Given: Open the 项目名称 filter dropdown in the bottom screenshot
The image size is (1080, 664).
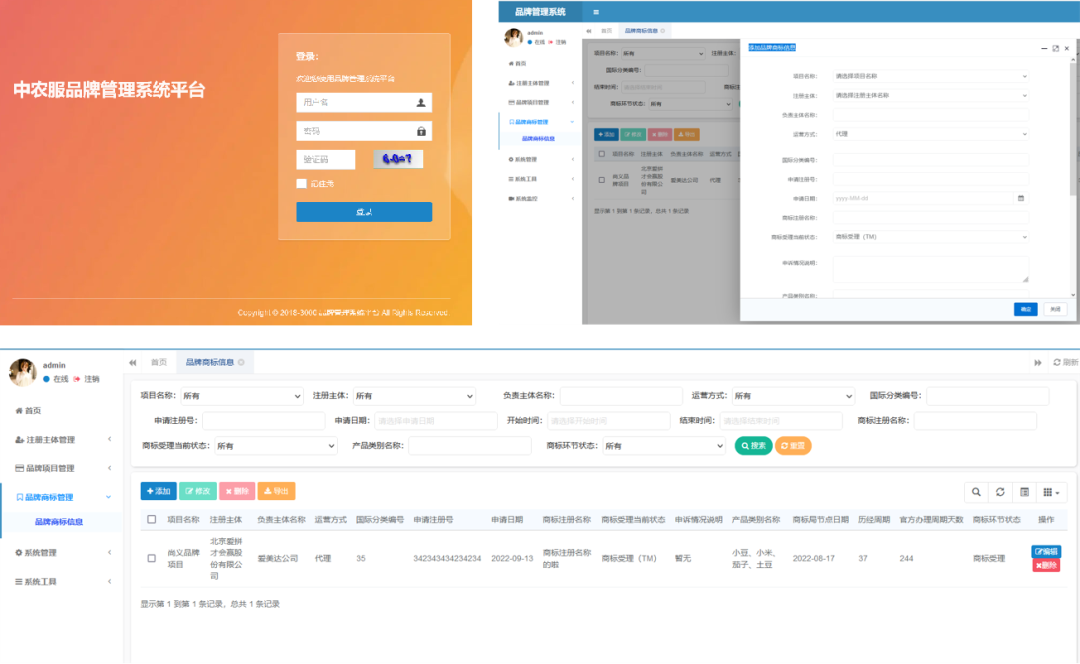Looking at the screenshot, I should pyautogui.click(x=242, y=396).
